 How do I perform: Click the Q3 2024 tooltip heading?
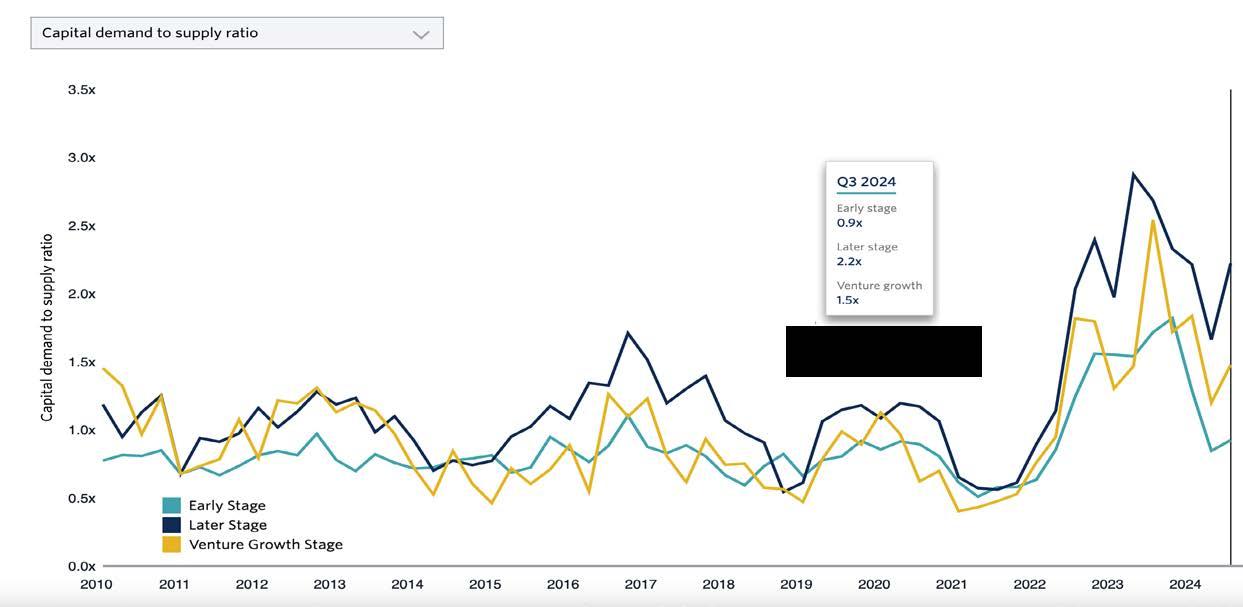click(866, 182)
